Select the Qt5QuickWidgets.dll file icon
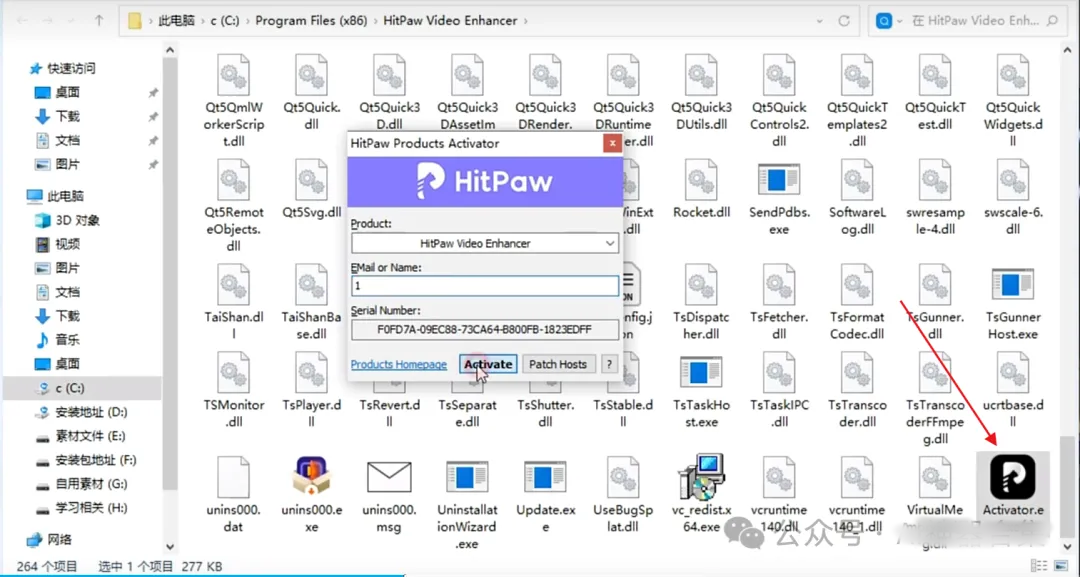 click(x=1012, y=74)
